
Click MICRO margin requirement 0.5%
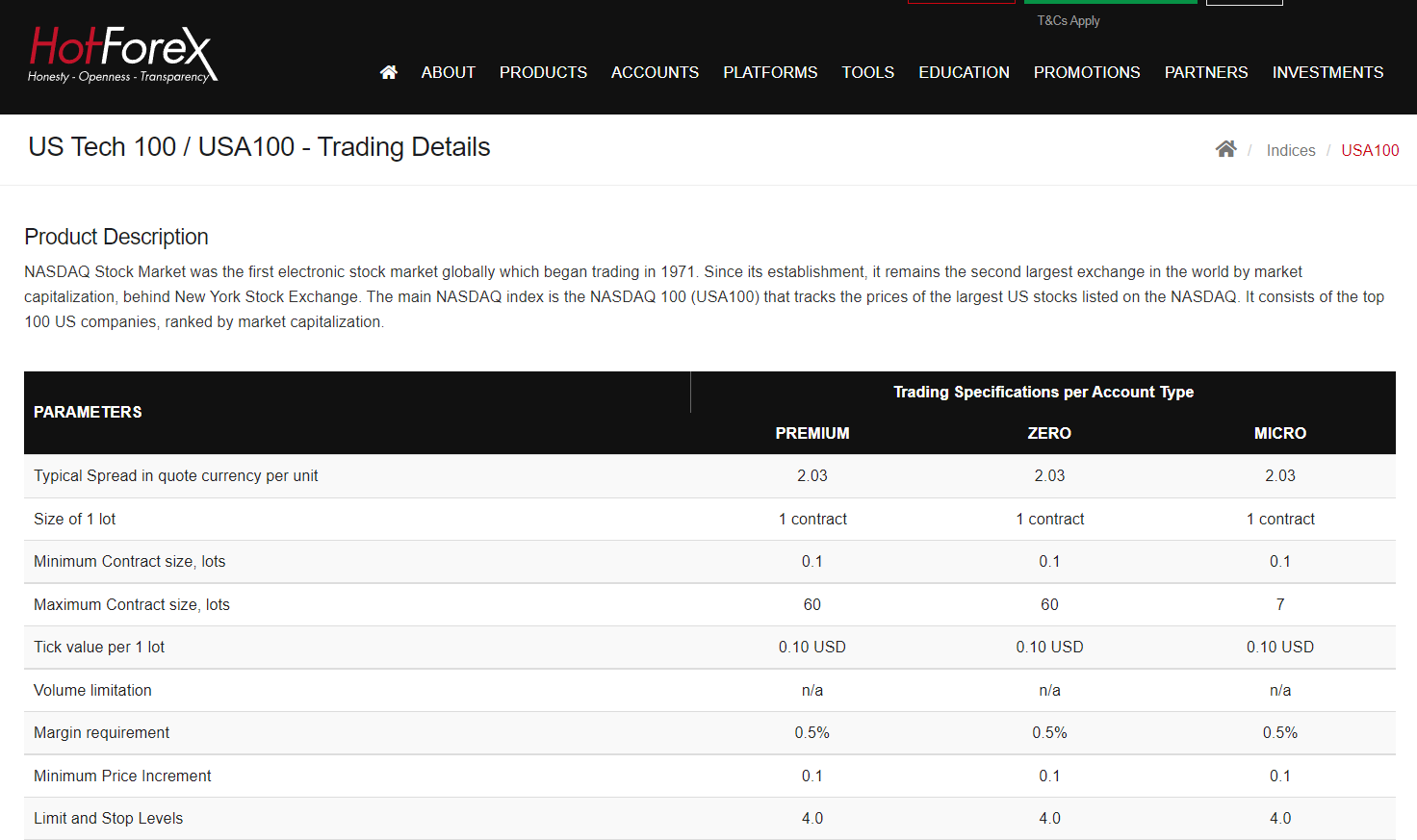pyautogui.click(x=1280, y=732)
